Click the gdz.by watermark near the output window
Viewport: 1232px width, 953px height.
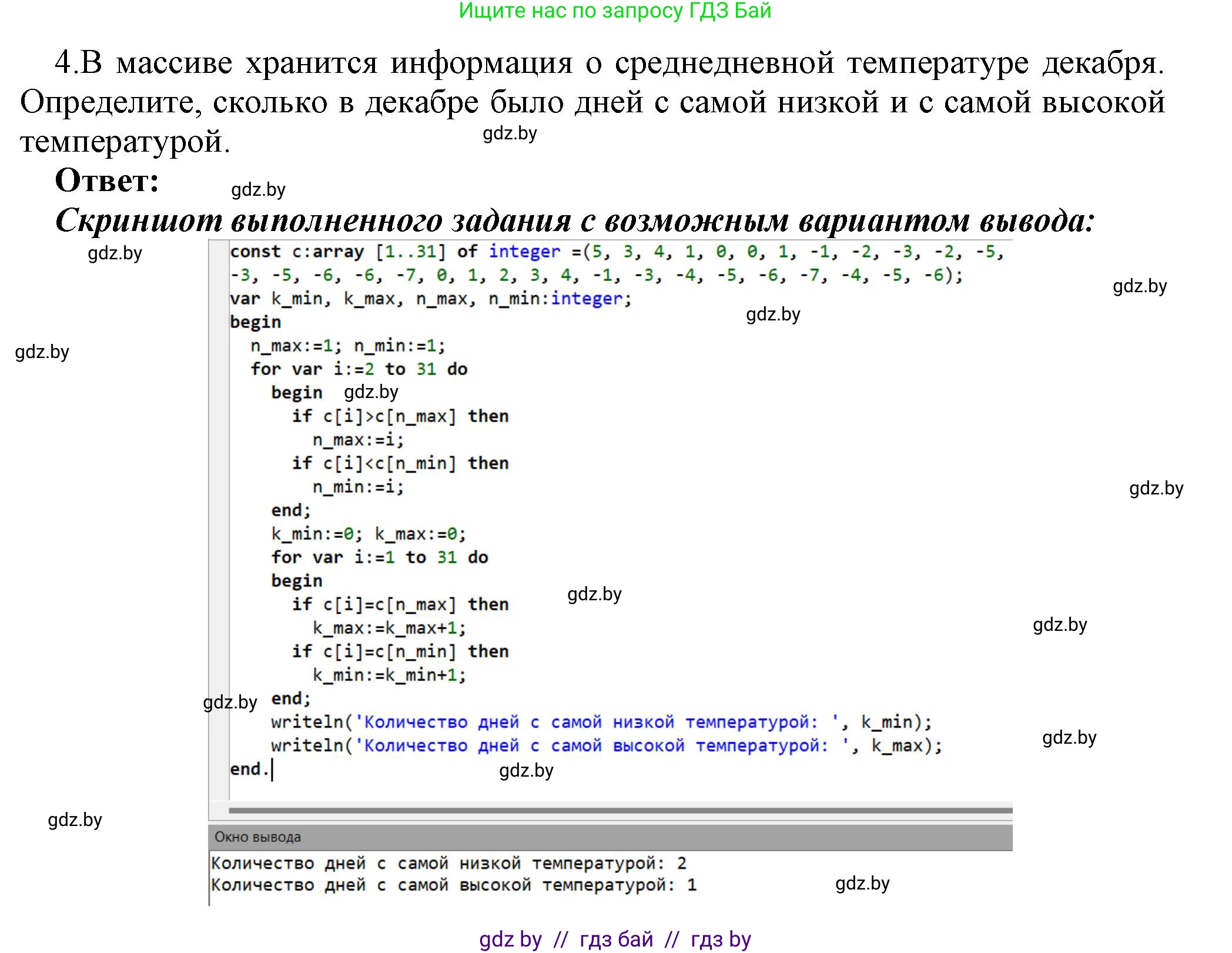[863, 882]
